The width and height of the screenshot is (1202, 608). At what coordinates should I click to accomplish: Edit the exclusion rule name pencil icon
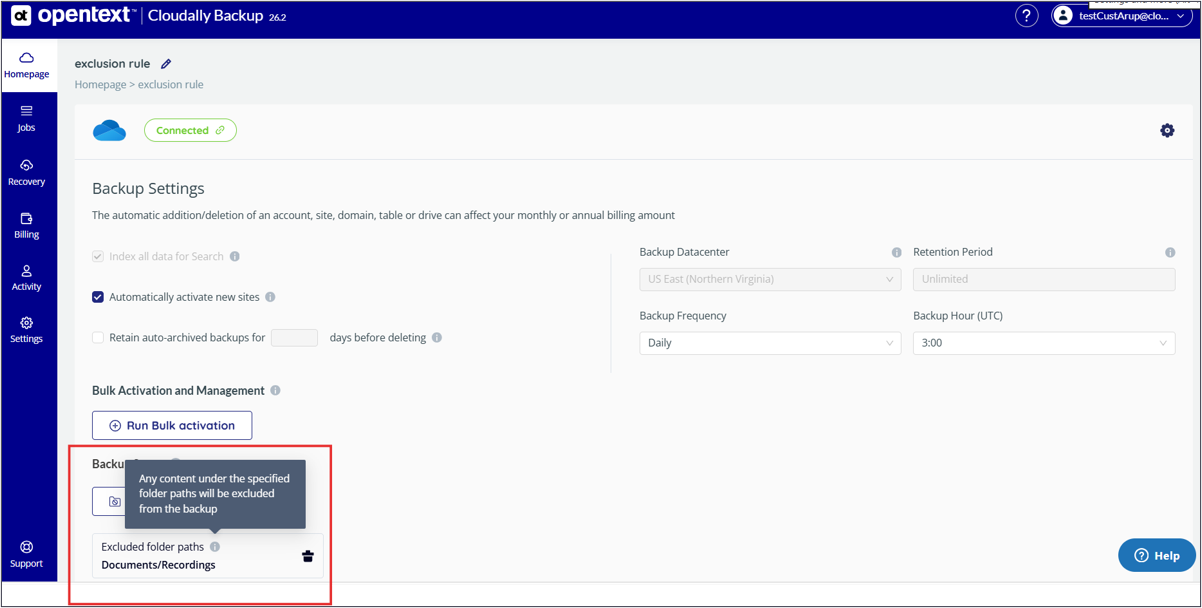tap(166, 64)
